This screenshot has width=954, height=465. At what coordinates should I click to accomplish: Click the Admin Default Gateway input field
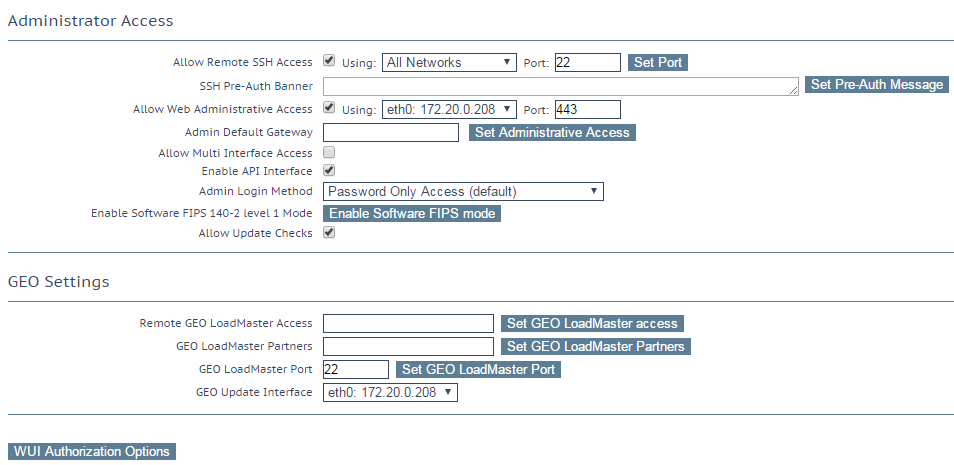(x=391, y=132)
